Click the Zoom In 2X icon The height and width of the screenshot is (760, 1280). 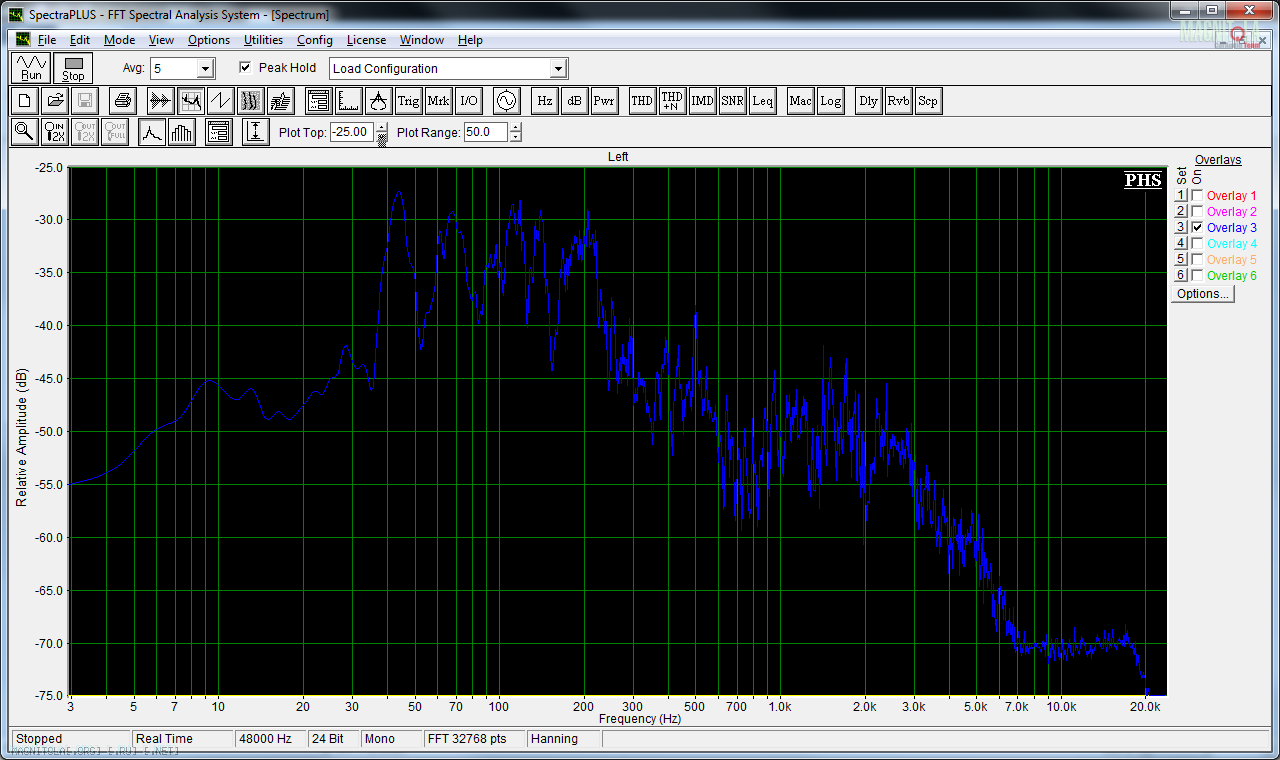55,132
